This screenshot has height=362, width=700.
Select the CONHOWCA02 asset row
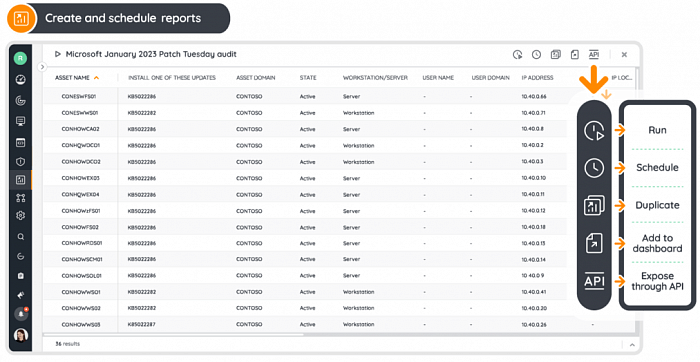(339, 129)
